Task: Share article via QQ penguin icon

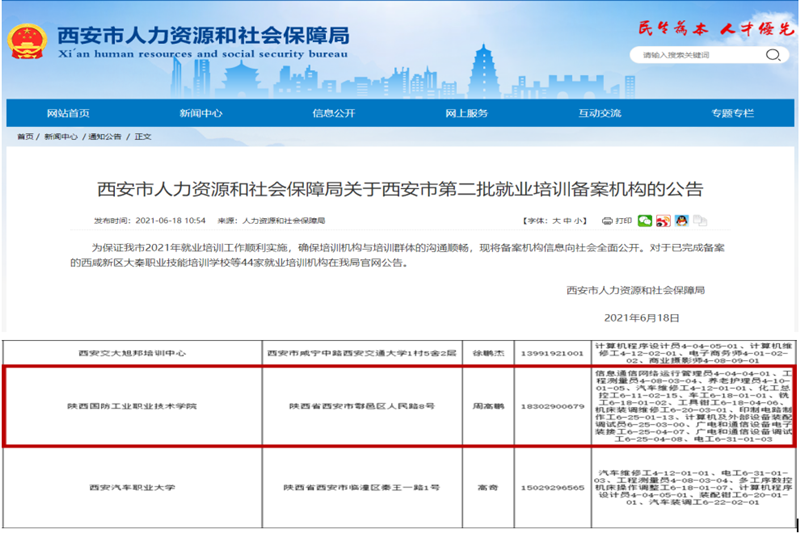Action: (680, 220)
